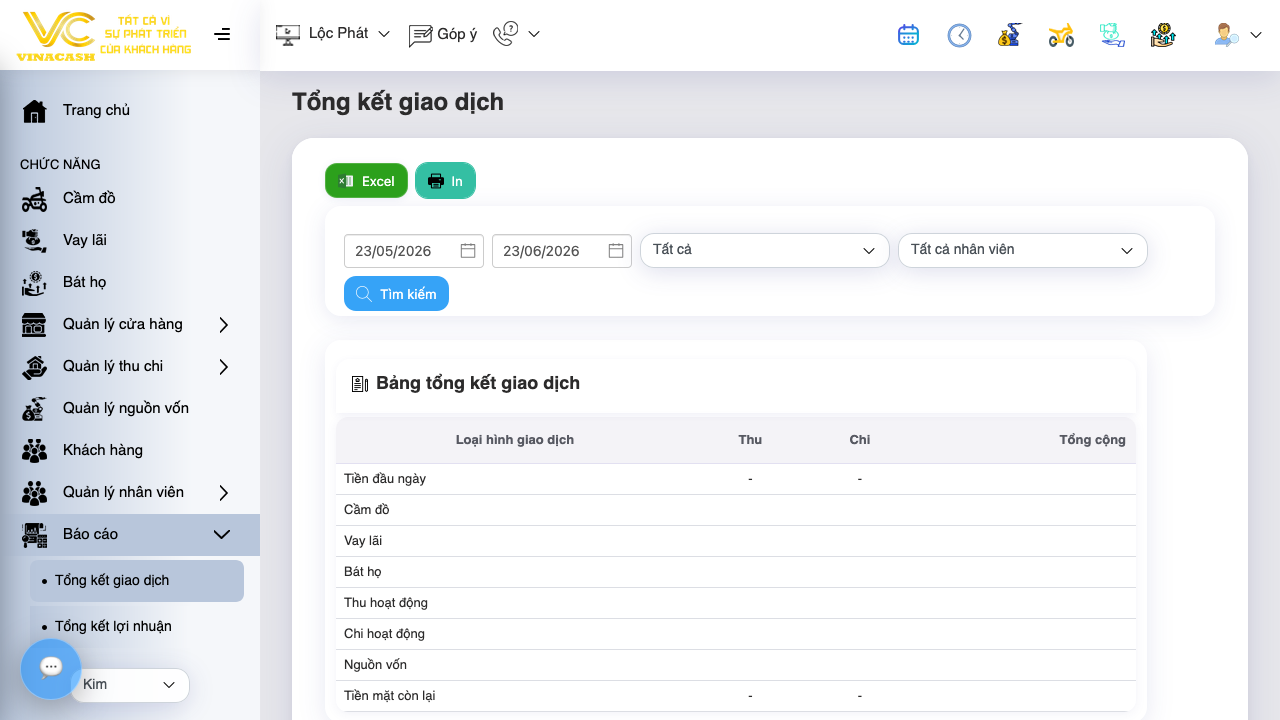
Task: Click the calendar icon in the 23/06/2026 field
Action: coord(616,251)
